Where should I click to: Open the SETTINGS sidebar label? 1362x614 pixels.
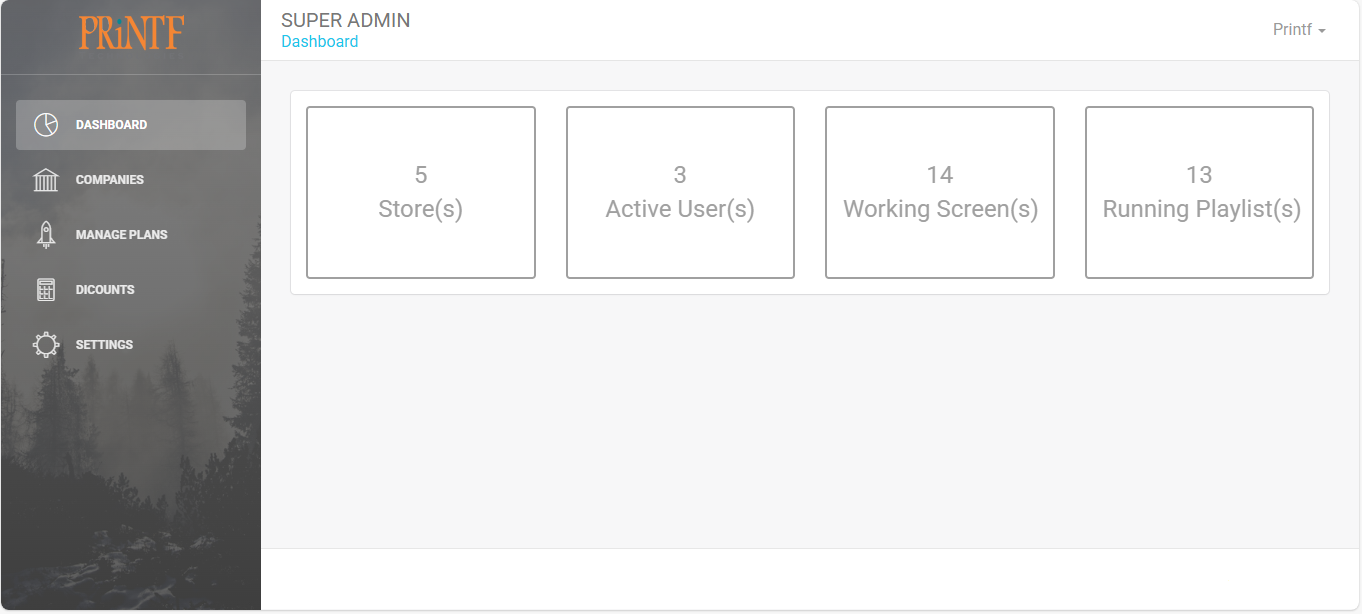[x=104, y=345]
